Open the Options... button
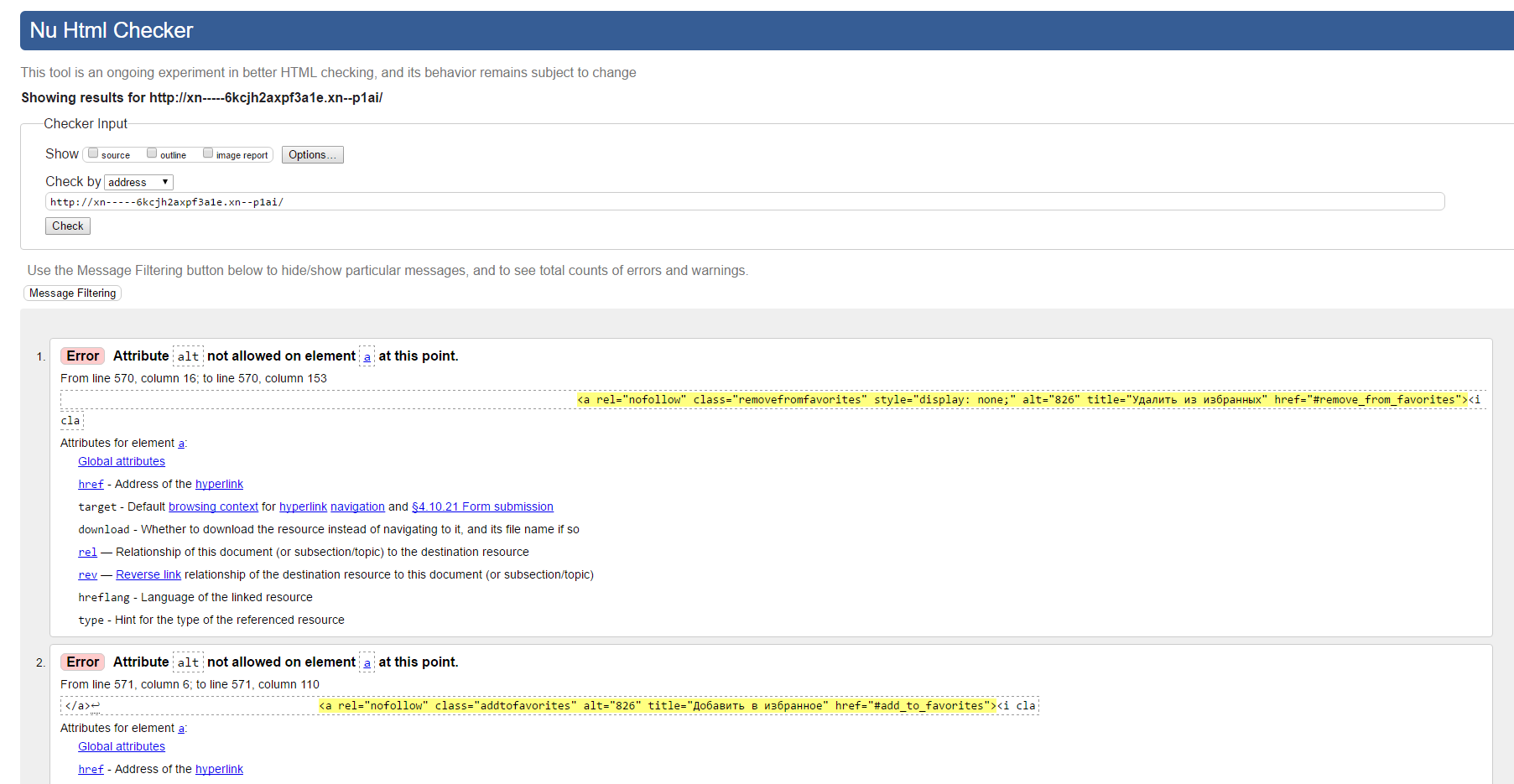 (312, 155)
